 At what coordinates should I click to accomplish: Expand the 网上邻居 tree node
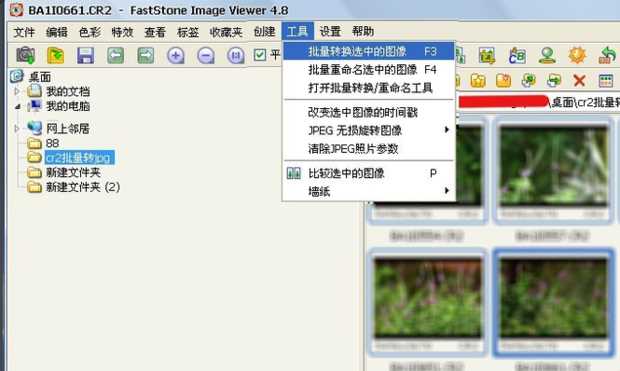17,129
